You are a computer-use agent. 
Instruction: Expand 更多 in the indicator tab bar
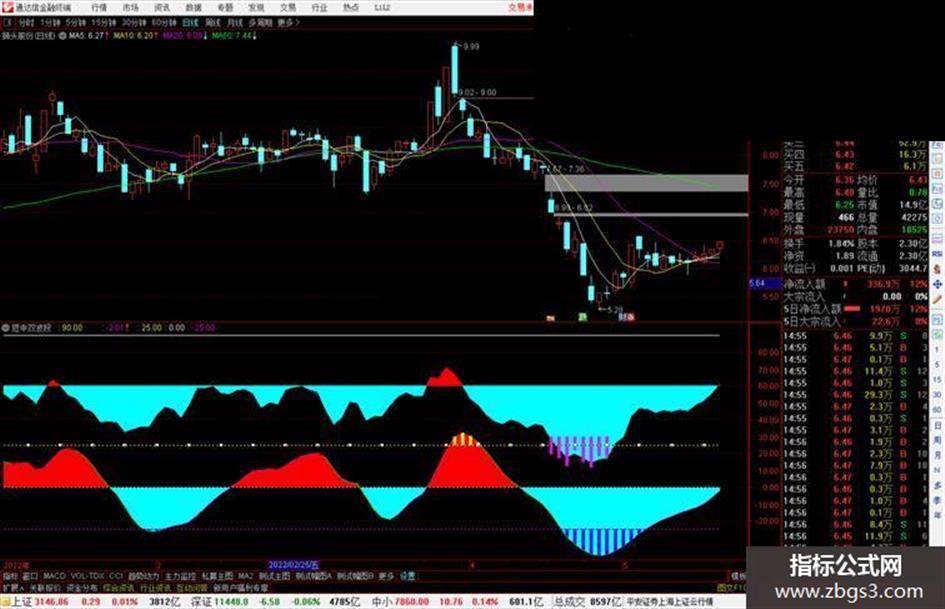386,576
